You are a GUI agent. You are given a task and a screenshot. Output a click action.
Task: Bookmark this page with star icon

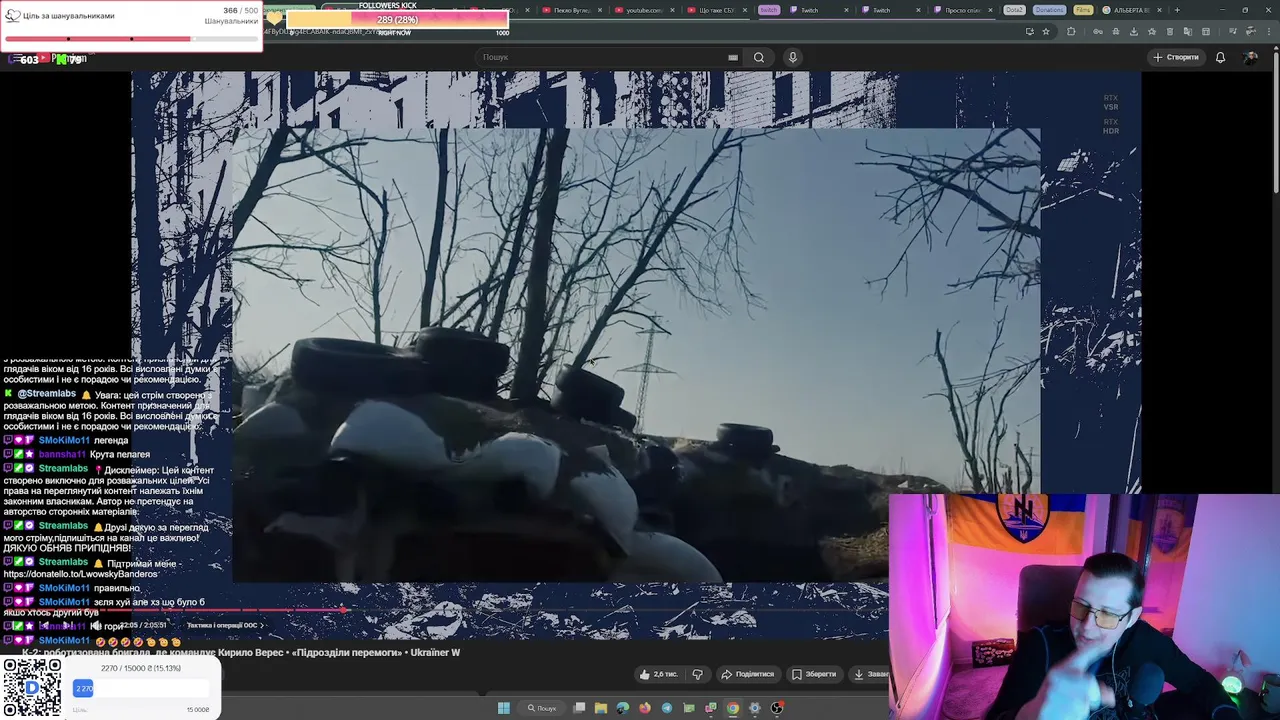[1046, 31]
